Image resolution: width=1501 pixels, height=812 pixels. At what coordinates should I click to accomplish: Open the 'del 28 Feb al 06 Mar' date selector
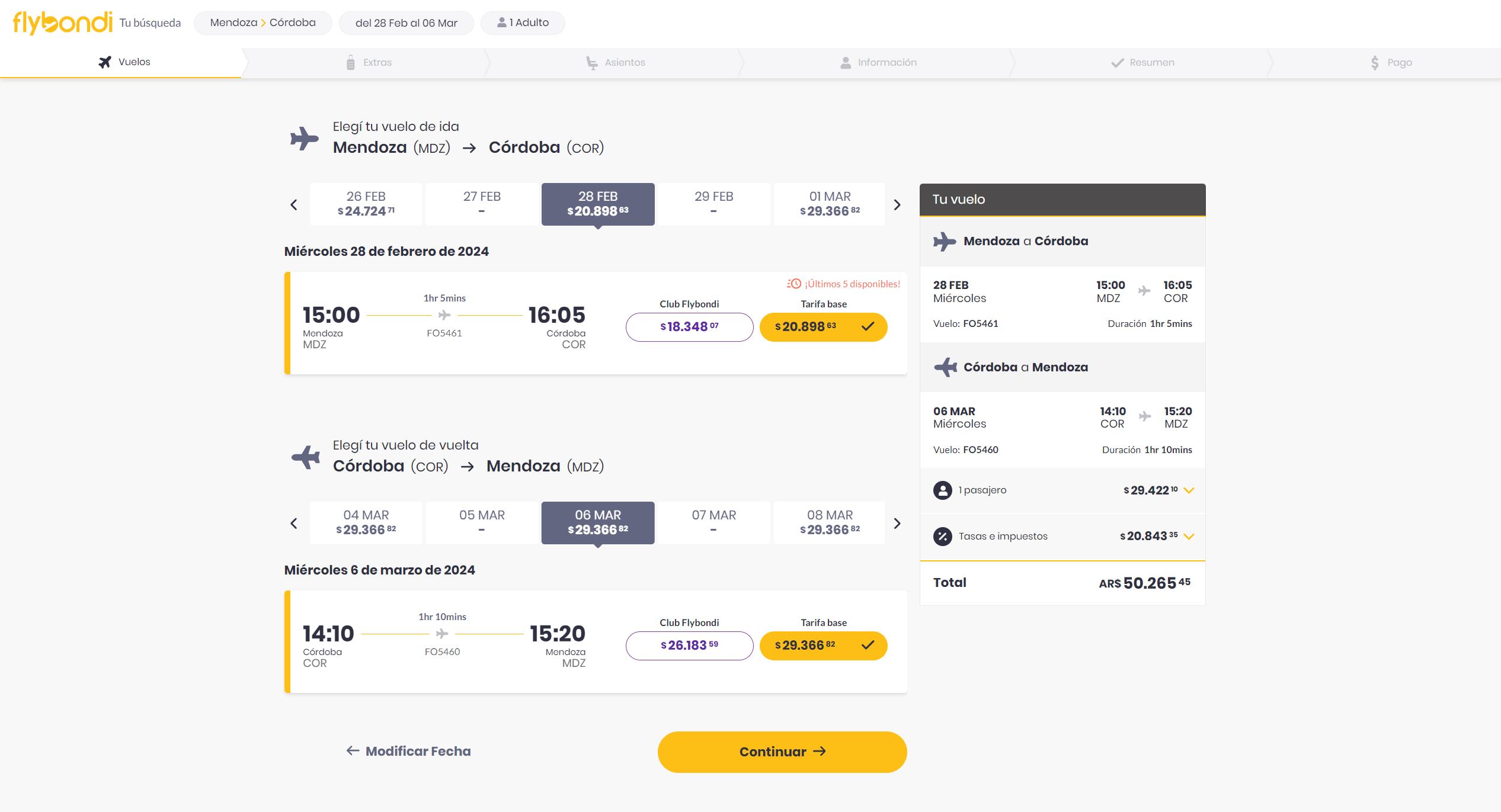(407, 23)
